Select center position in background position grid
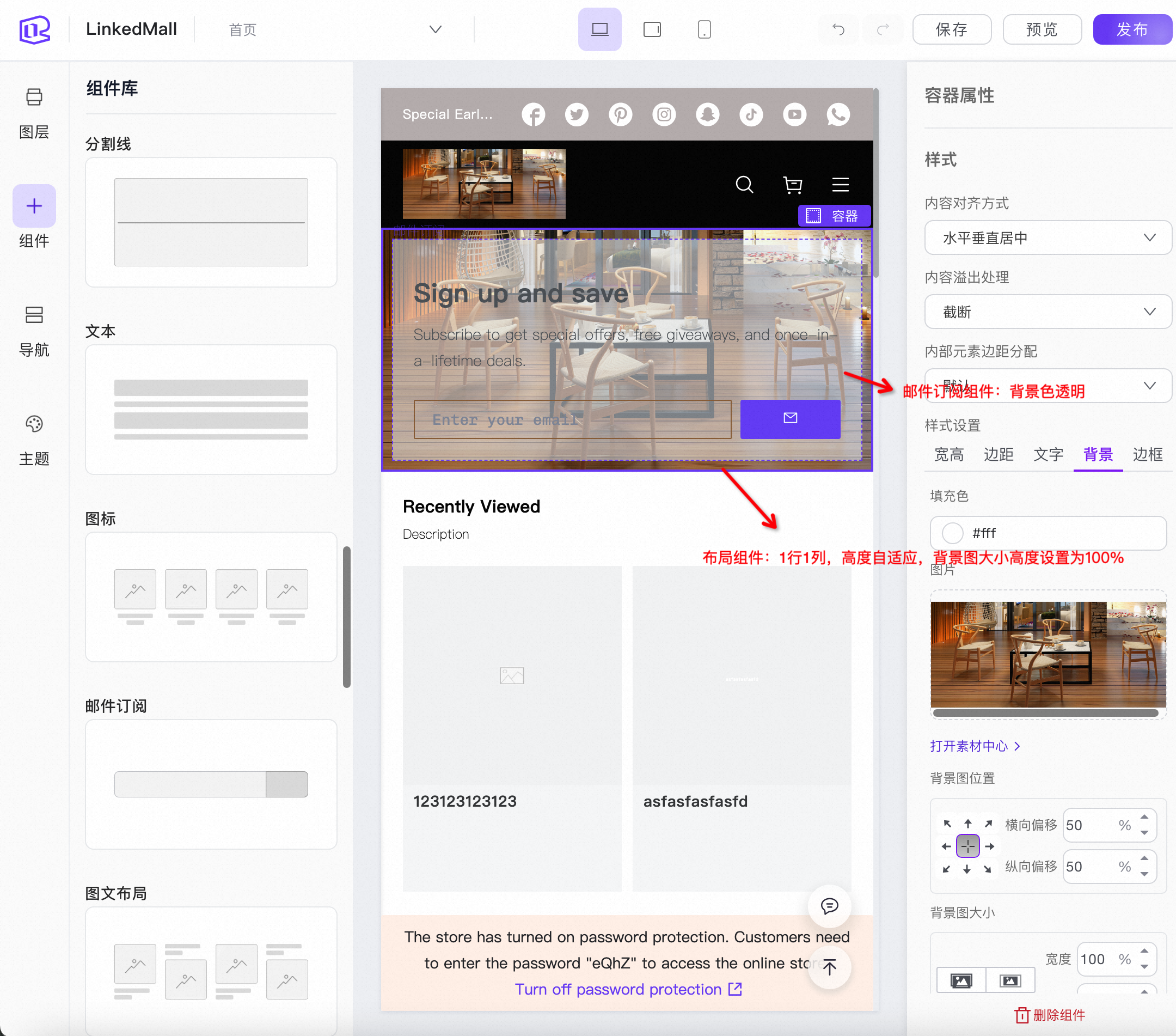Image resolution: width=1176 pixels, height=1036 pixels. coord(967,846)
